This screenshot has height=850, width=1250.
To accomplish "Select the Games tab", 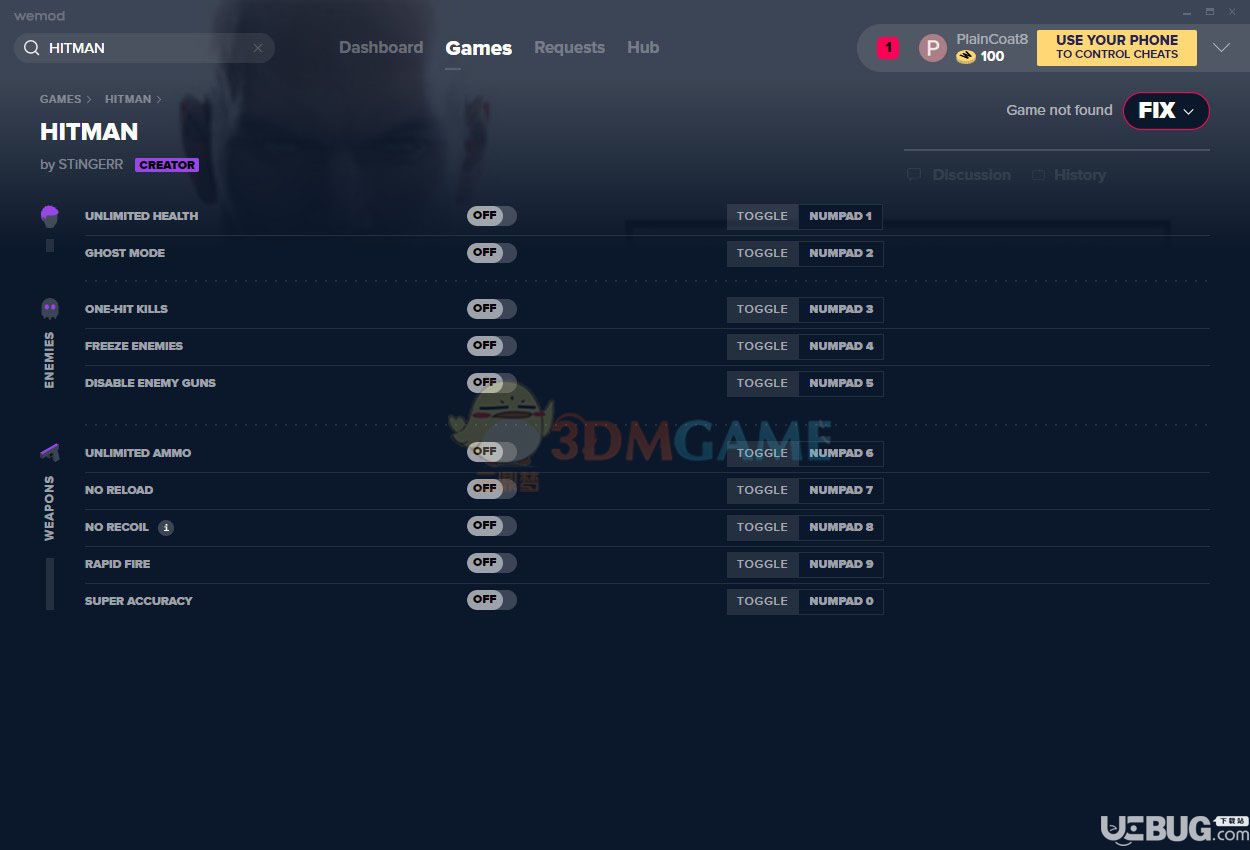I will tap(479, 48).
